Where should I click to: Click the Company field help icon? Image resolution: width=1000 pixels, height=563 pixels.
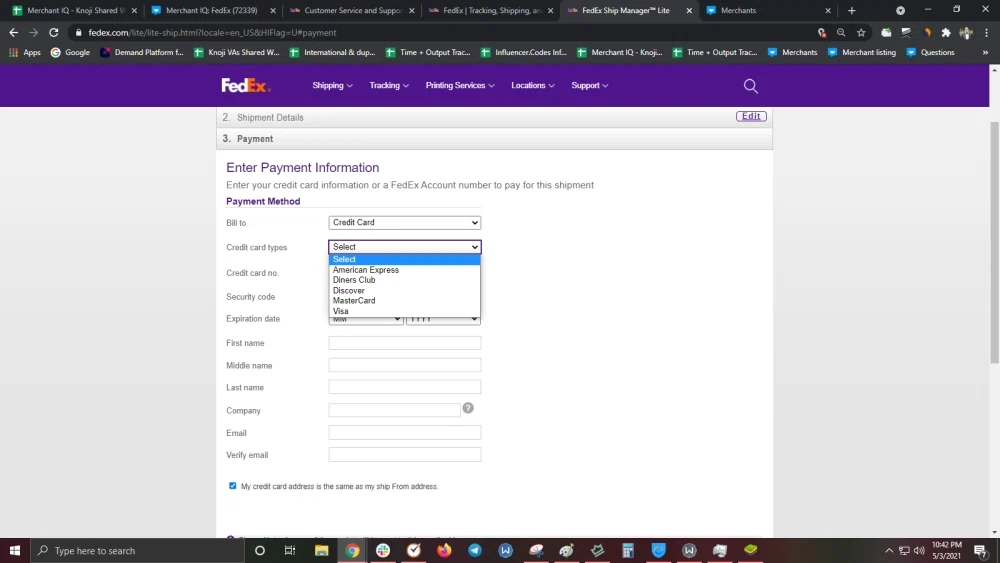[468, 408]
